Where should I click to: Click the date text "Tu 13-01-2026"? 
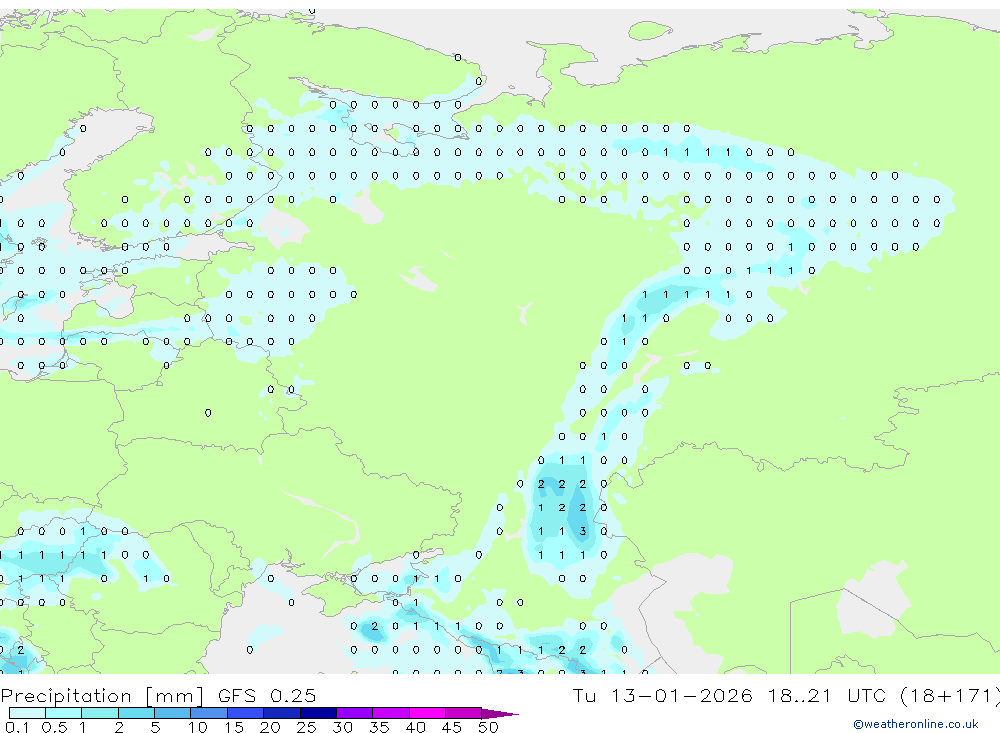[662, 695]
